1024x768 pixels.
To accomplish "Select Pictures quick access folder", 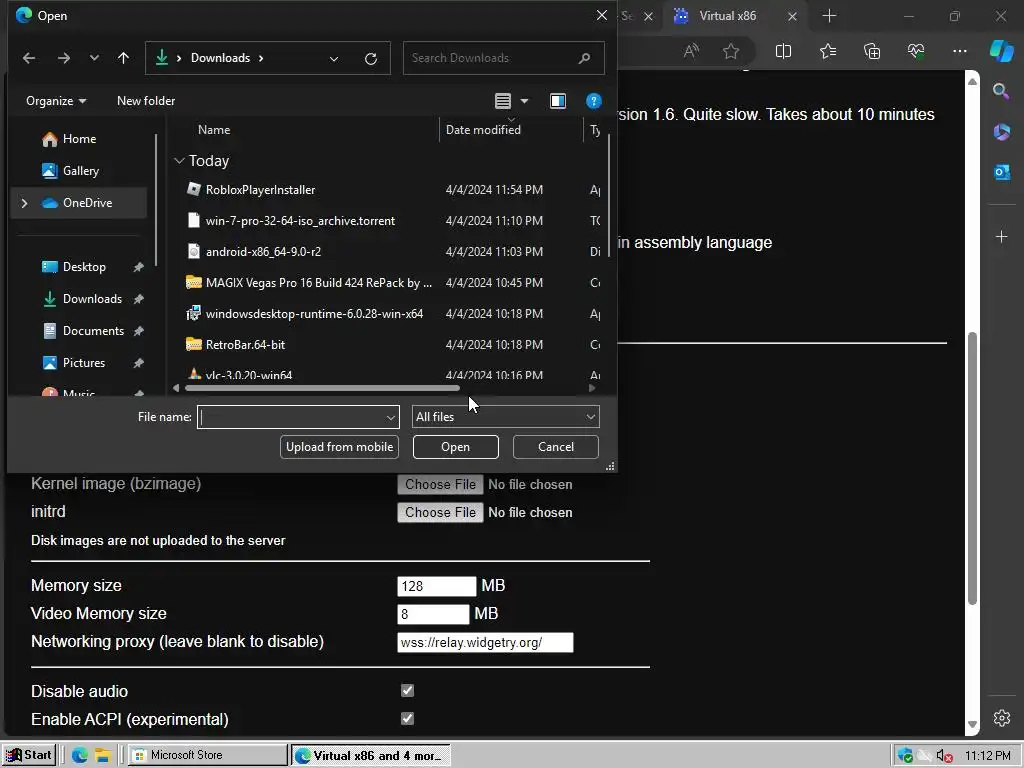I will pos(84,362).
